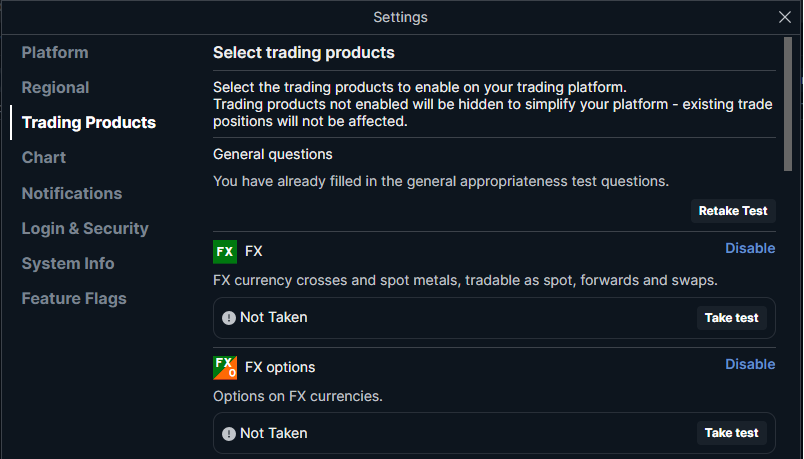Go to the Notifications settings section
804x459 pixels.
[x=72, y=193]
